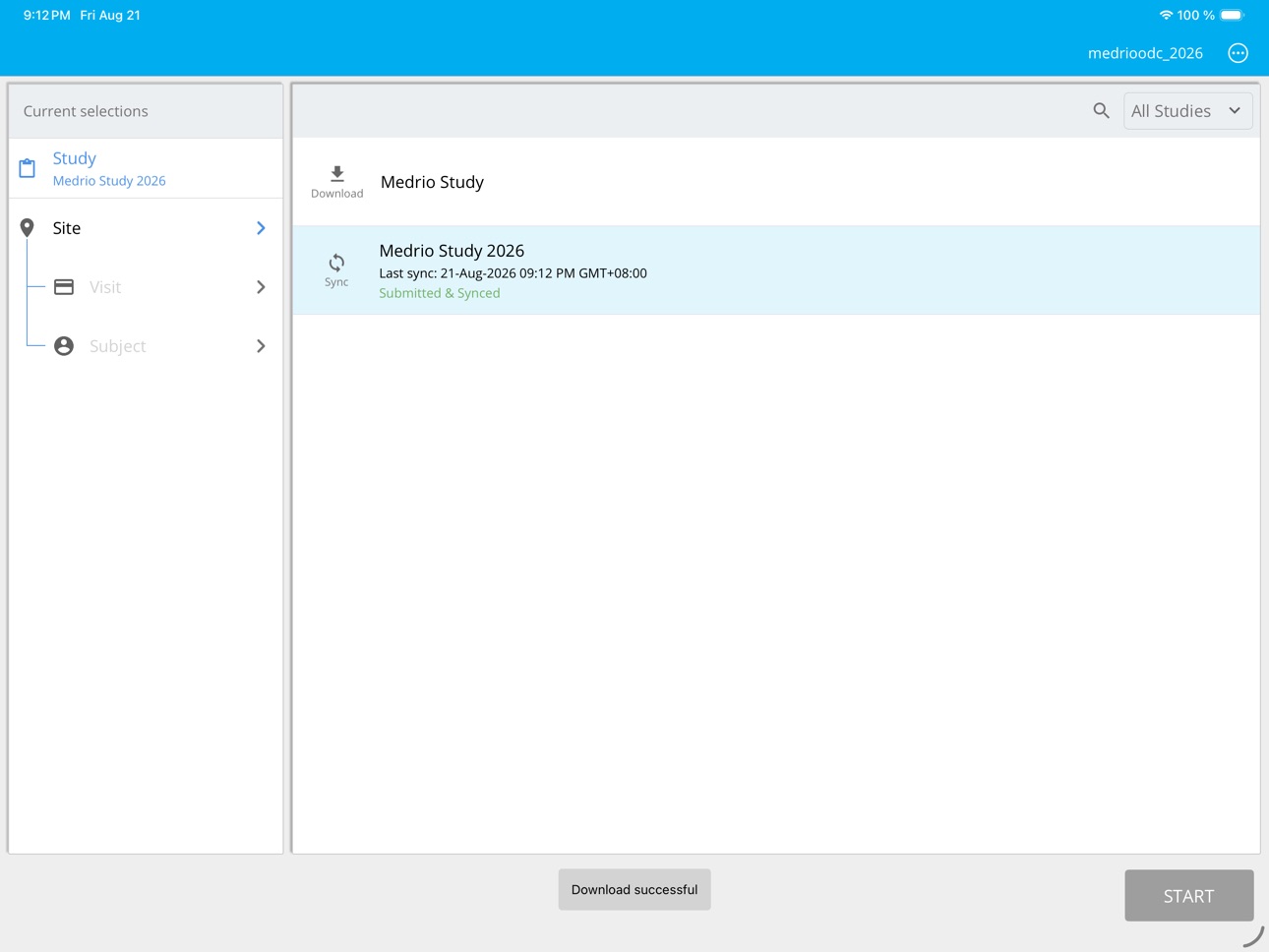Open the search magnifier icon

tap(1101, 111)
